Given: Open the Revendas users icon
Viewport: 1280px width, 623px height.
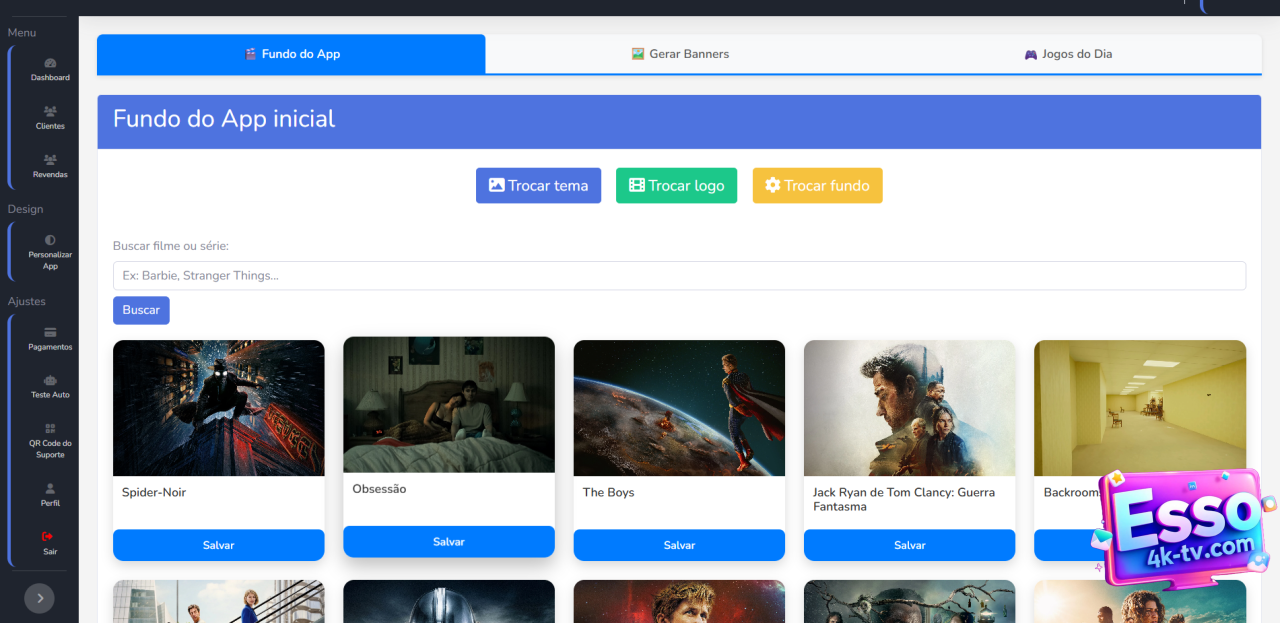Looking at the screenshot, I should click(x=50, y=159).
